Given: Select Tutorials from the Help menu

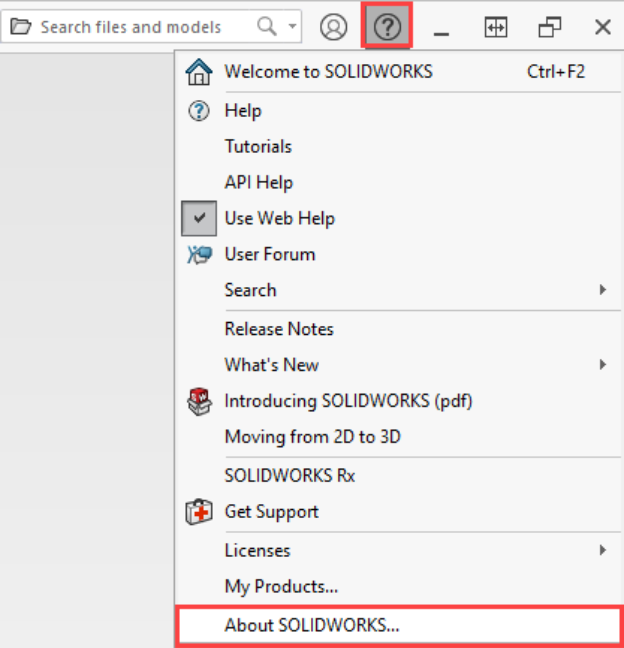Looking at the screenshot, I should pyautogui.click(x=258, y=146).
